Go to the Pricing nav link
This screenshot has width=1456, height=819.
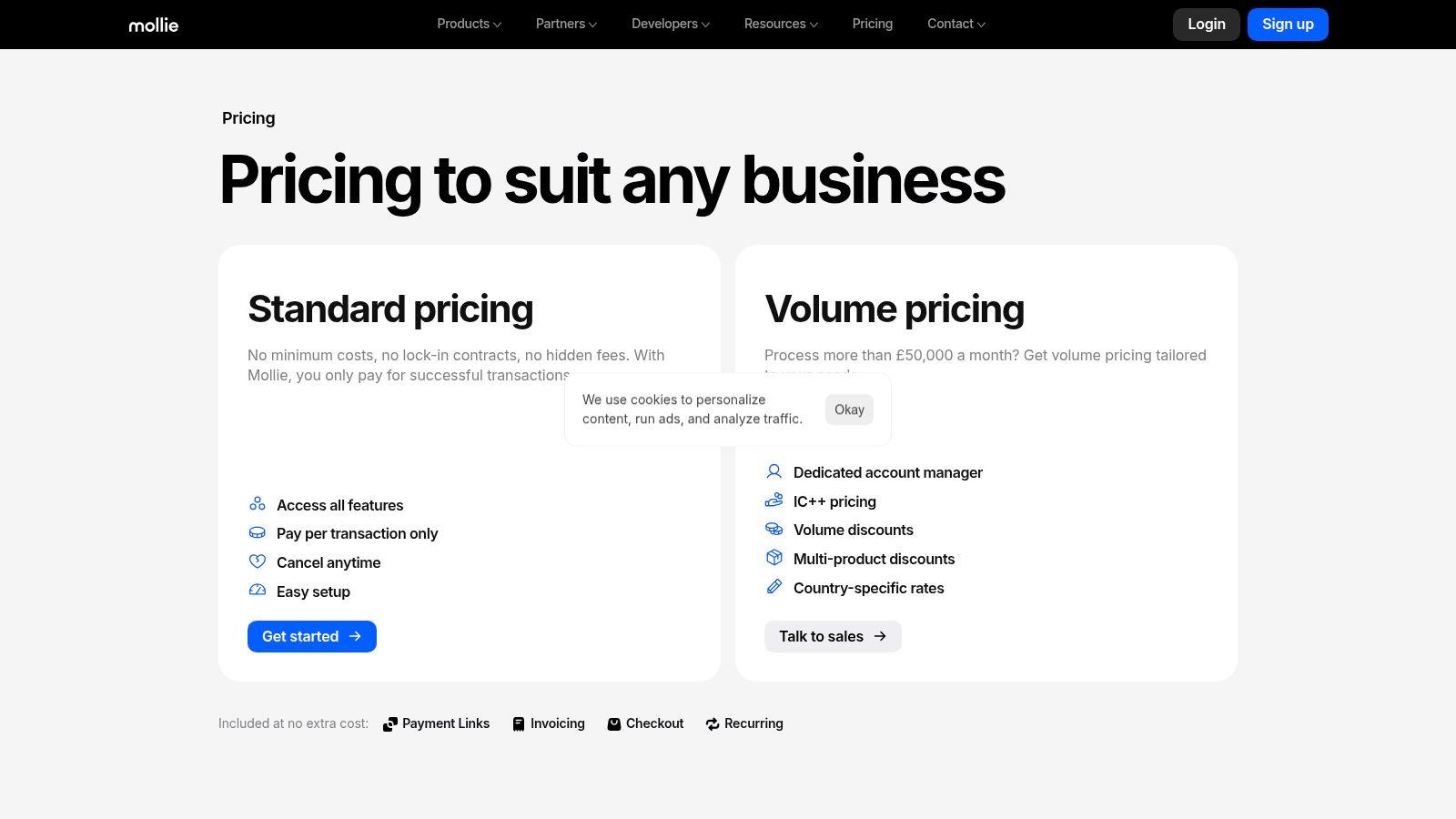point(873,24)
